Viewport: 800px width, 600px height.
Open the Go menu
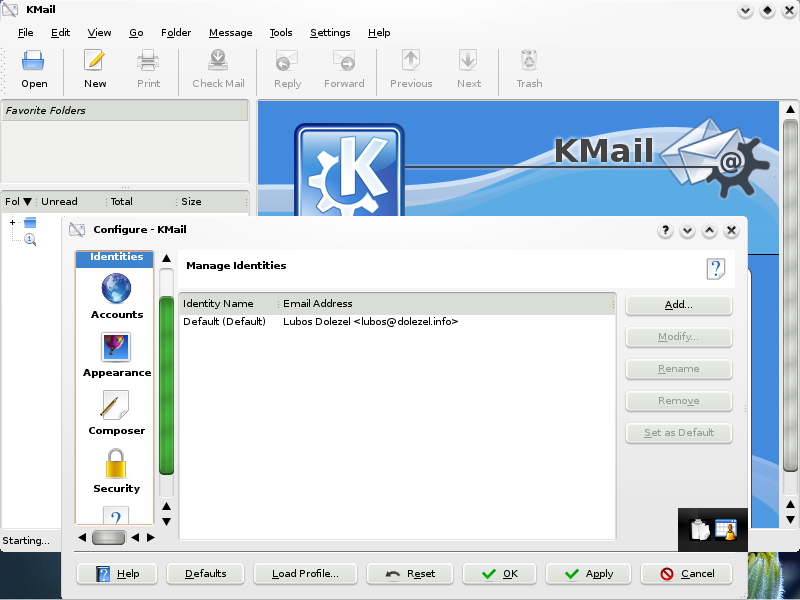click(136, 33)
